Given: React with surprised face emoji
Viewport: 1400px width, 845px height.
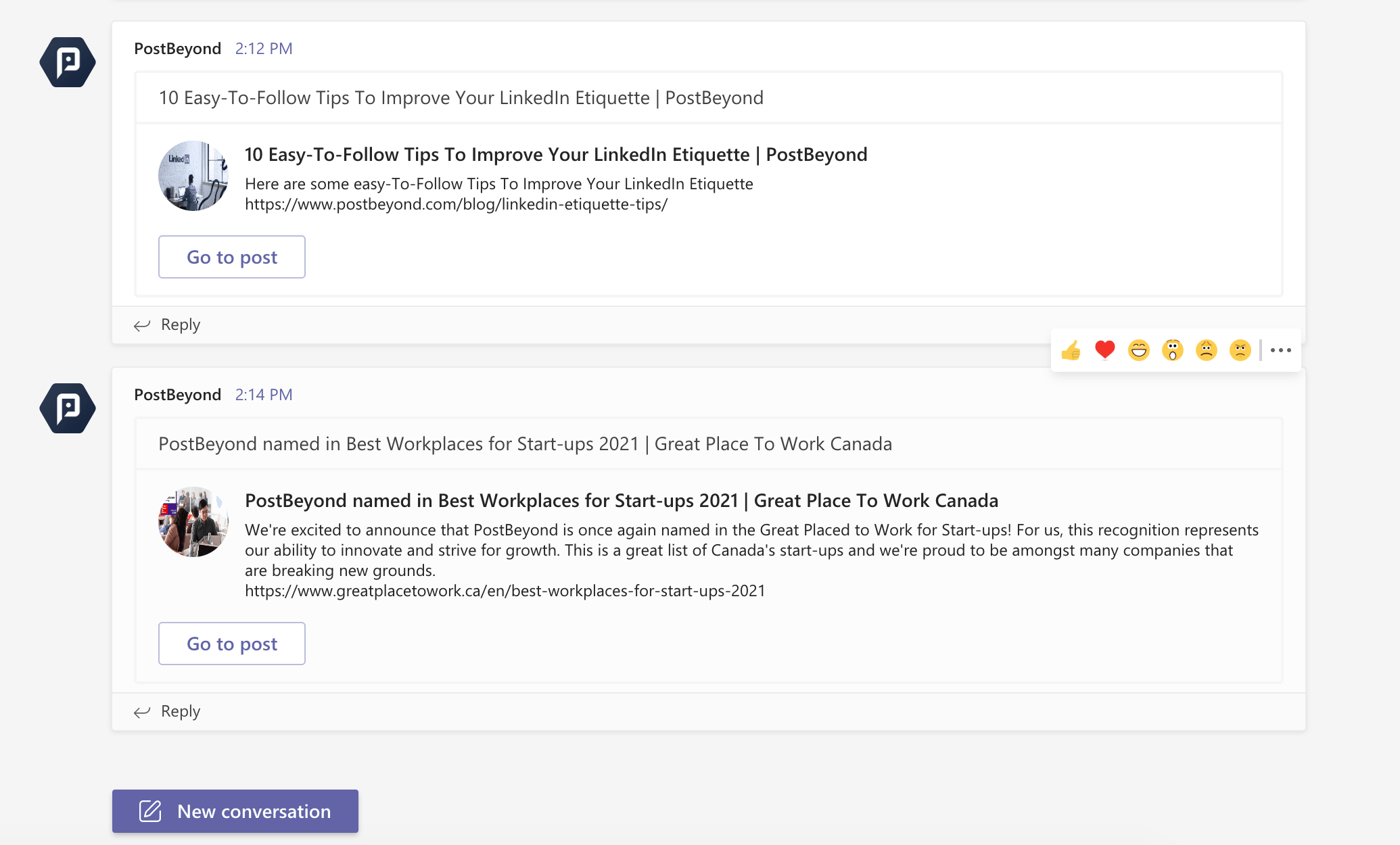Looking at the screenshot, I should (x=1173, y=350).
